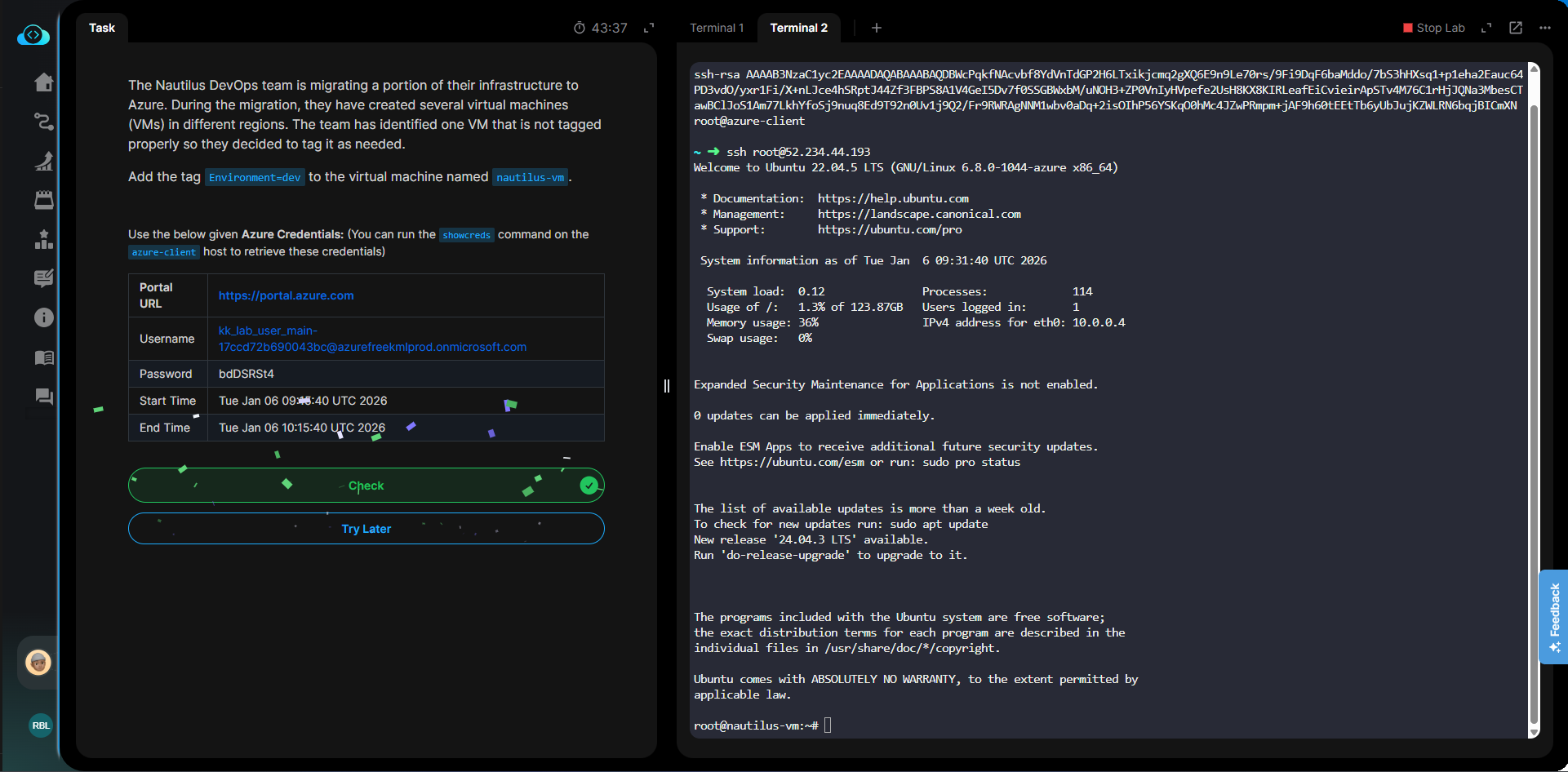Open the chat bubbles icon
Viewport: 1568px width, 772px height.
tap(44, 397)
